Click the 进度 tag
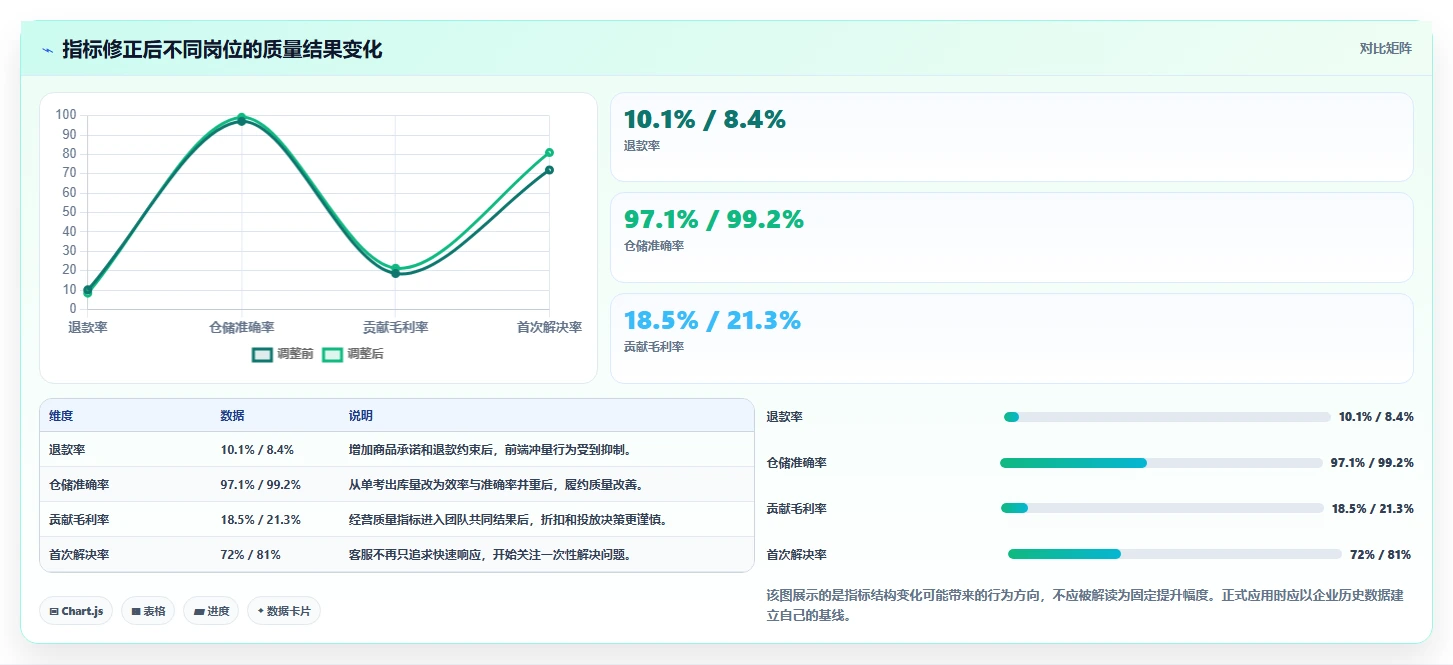The image size is (1453, 665). click(211, 611)
